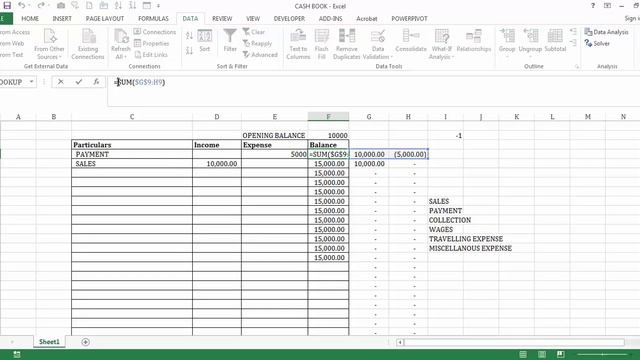
Task: Click Reapply filter
Action: click(x=257, y=43)
